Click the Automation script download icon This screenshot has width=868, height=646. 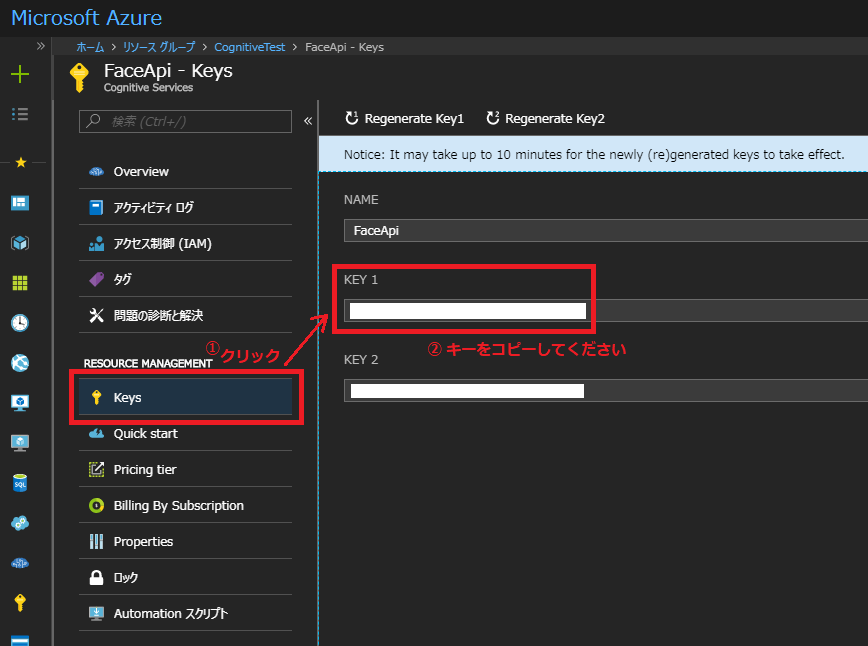(96, 613)
